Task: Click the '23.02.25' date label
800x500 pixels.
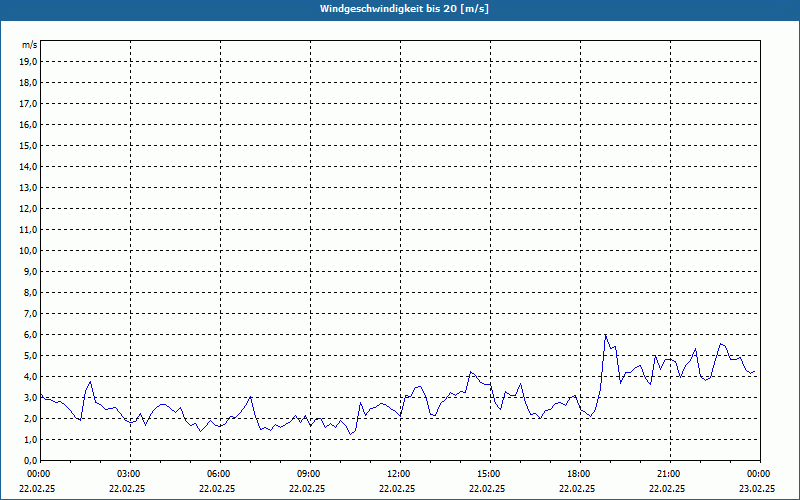Action: [x=757, y=488]
